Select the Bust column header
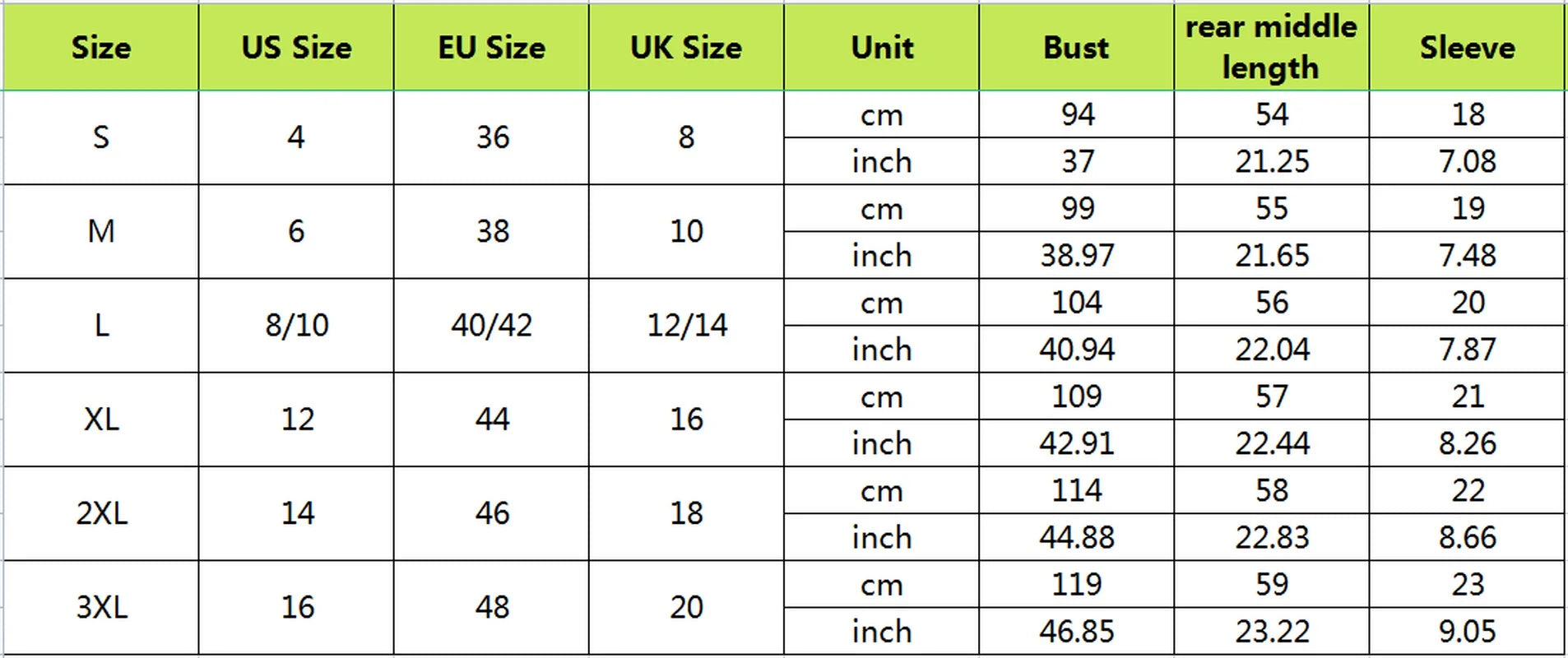The width and height of the screenshot is (1568, 658). point(1076,47)
